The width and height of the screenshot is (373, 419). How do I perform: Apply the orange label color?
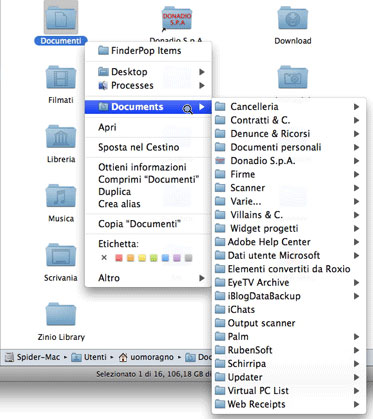(130, 258)
